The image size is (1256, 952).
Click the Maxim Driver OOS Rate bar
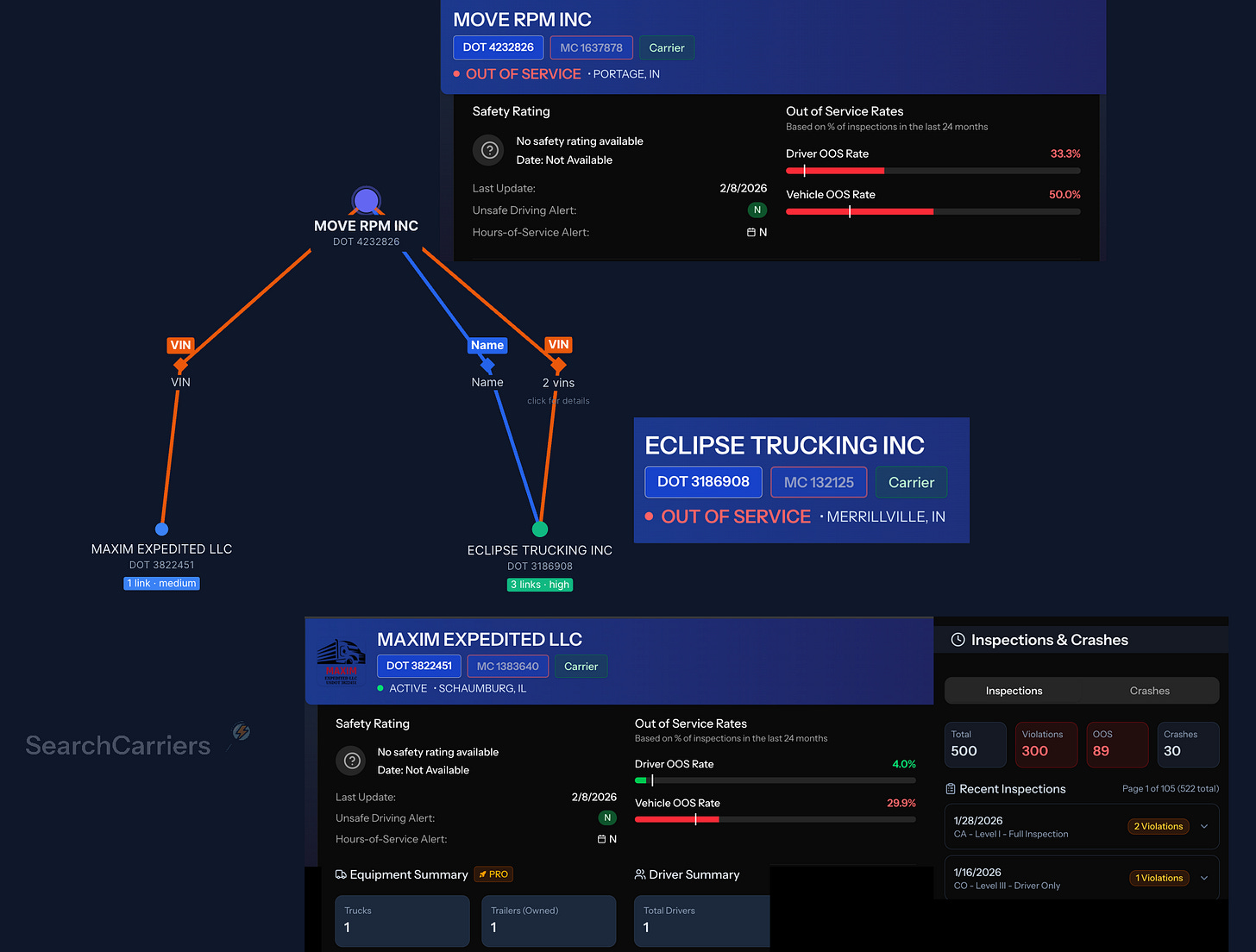pos(776,780)
